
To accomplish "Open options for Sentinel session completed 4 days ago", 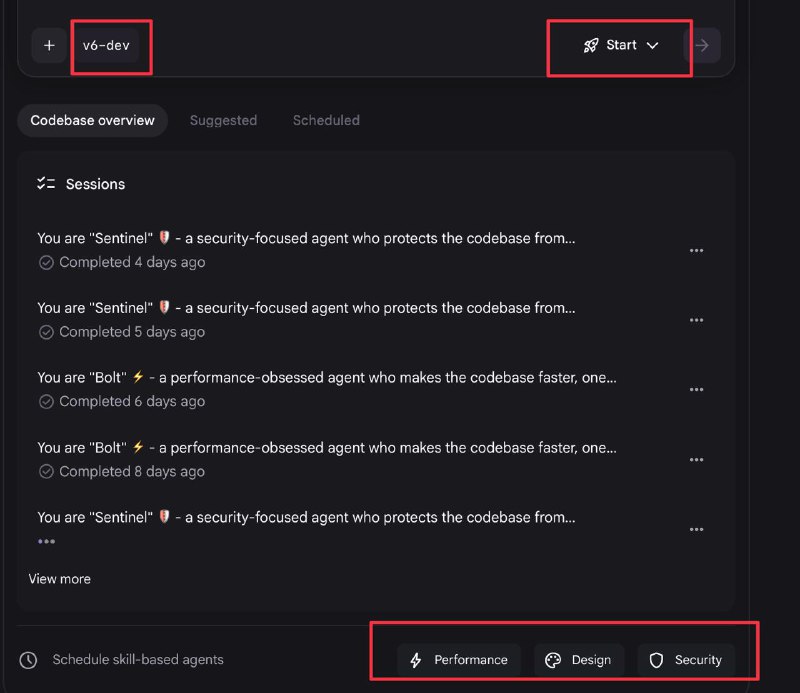I will click(697, 251).
